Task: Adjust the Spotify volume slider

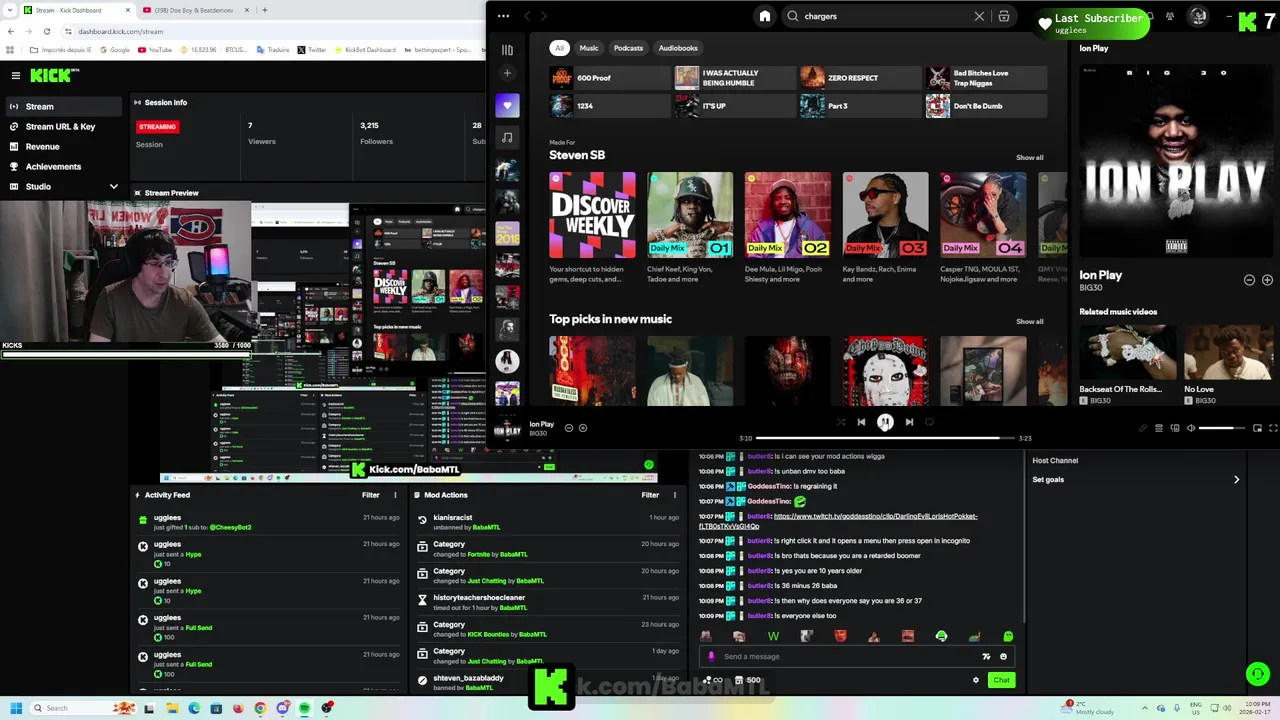Action: pyautogui.click(x=1221, y=428)
